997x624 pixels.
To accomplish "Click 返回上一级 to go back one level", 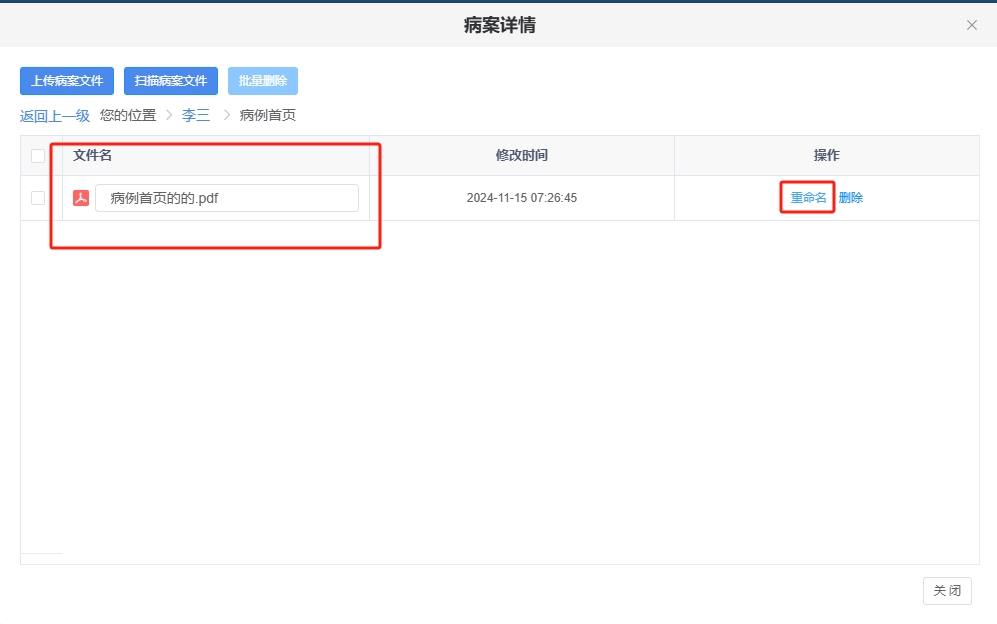I will pos(53,115).
